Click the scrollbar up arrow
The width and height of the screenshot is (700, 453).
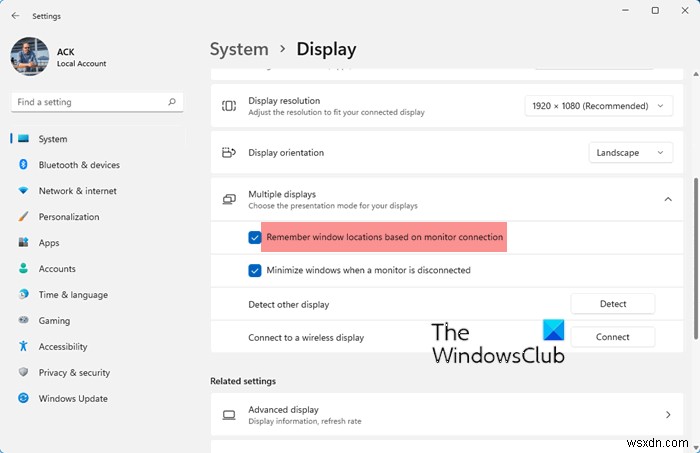pos(696,74)
